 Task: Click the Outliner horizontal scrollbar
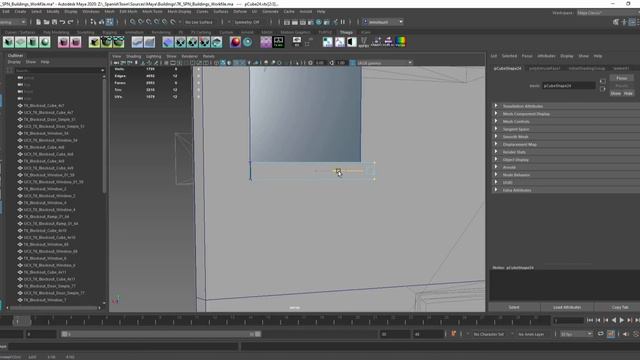(53, 308)
